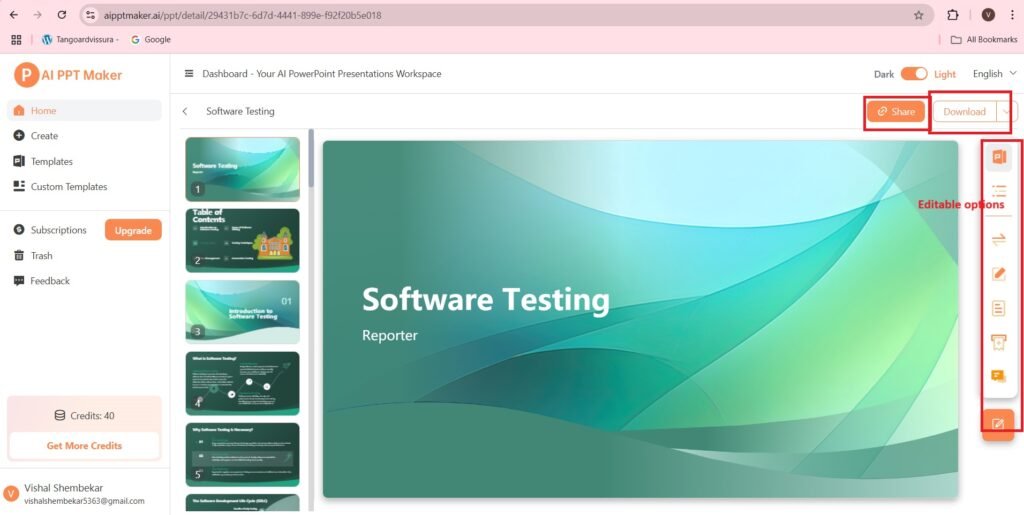Select the slide view icon in right toolbar

click(999, 157)
